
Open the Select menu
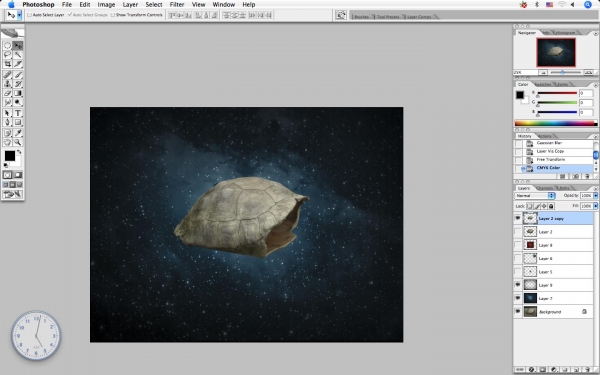(x=154, y=5)
